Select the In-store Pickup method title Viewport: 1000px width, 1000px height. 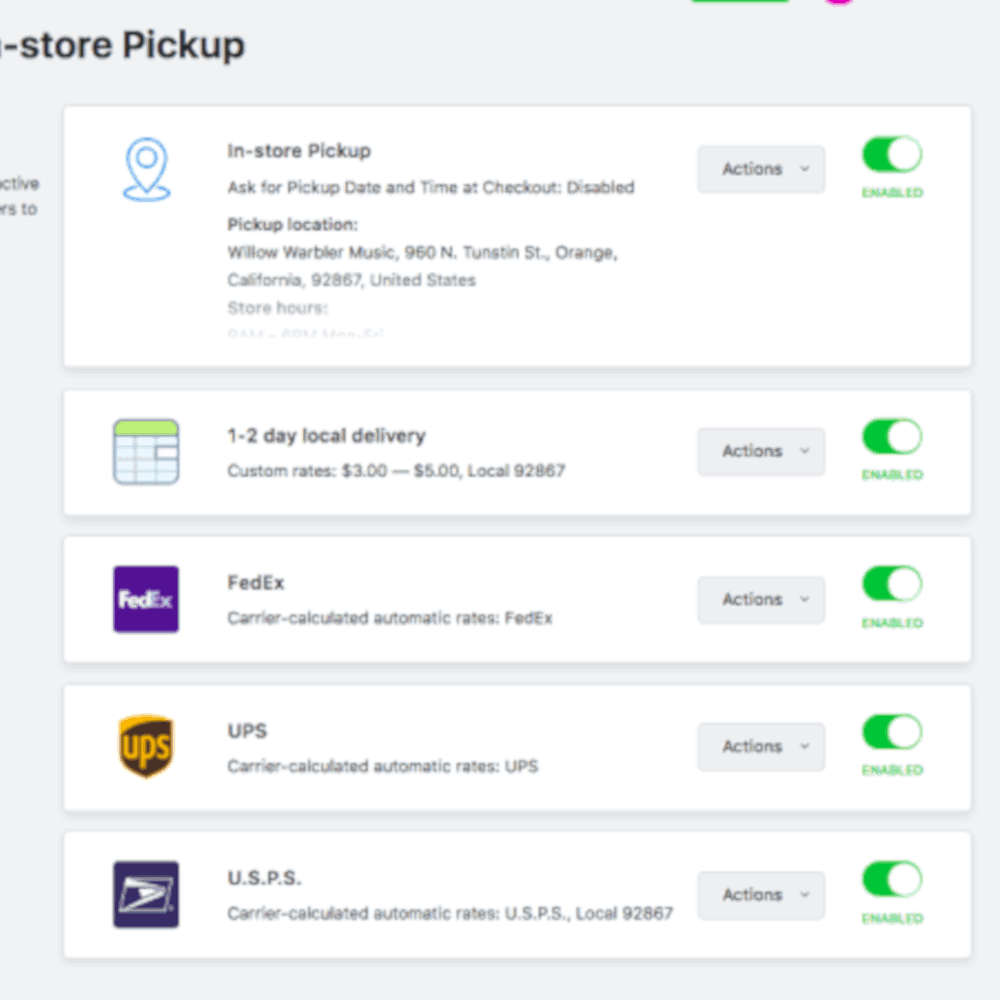(297, 150)
